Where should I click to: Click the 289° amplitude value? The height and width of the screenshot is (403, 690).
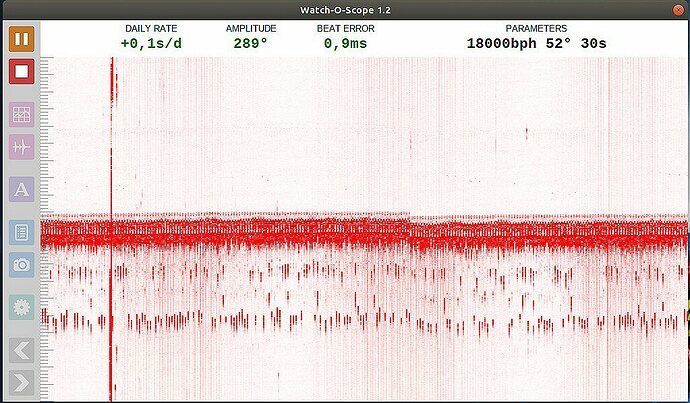[250, 44]
